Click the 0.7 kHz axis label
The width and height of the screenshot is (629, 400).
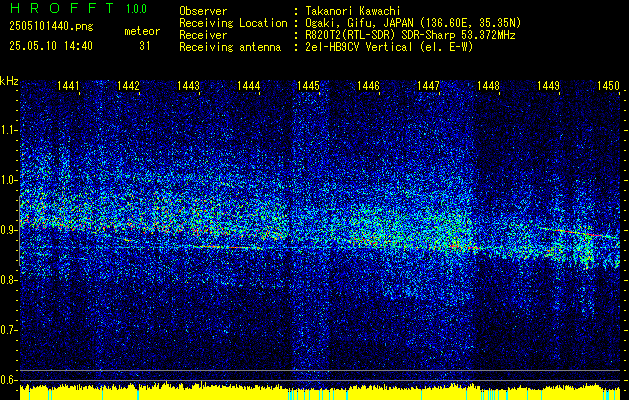coord(9,330)
